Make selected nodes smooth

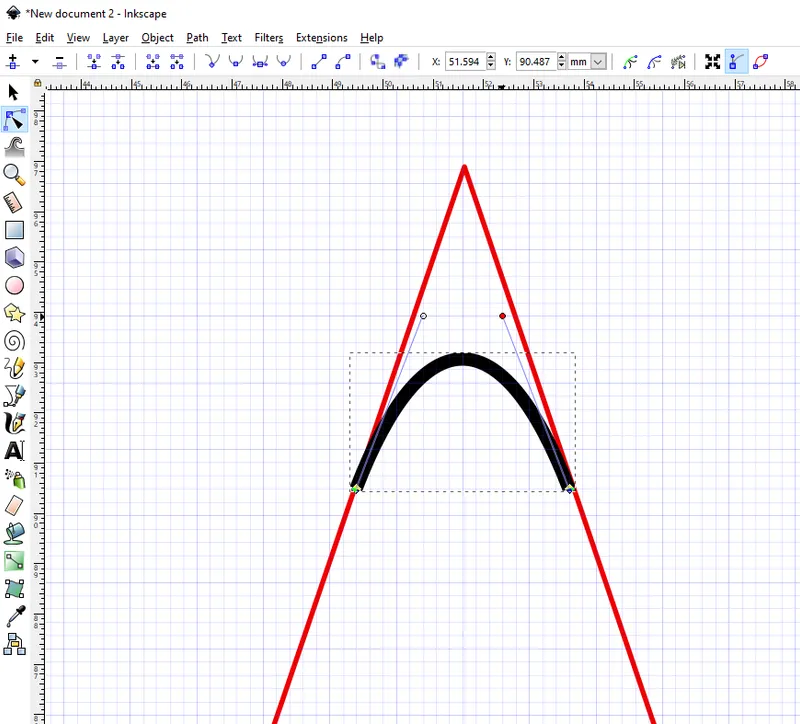point(235,62)
